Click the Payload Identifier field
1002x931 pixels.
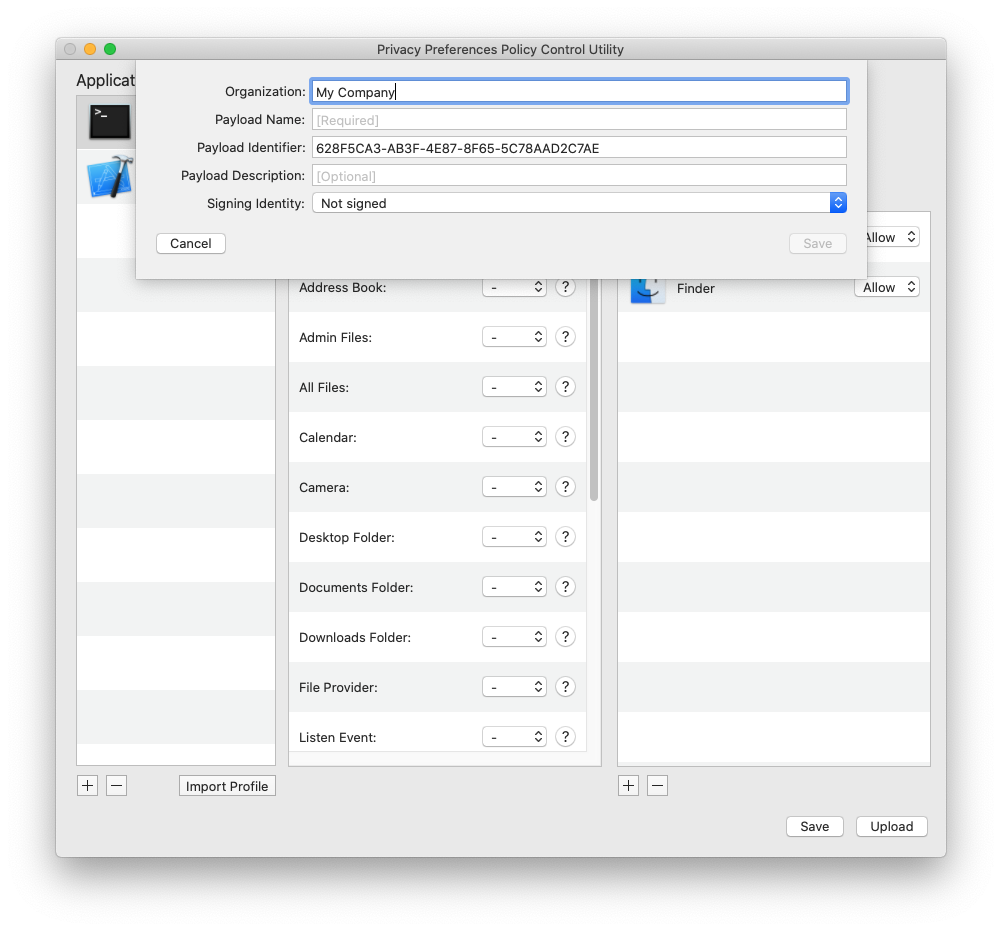coord(580,148)
